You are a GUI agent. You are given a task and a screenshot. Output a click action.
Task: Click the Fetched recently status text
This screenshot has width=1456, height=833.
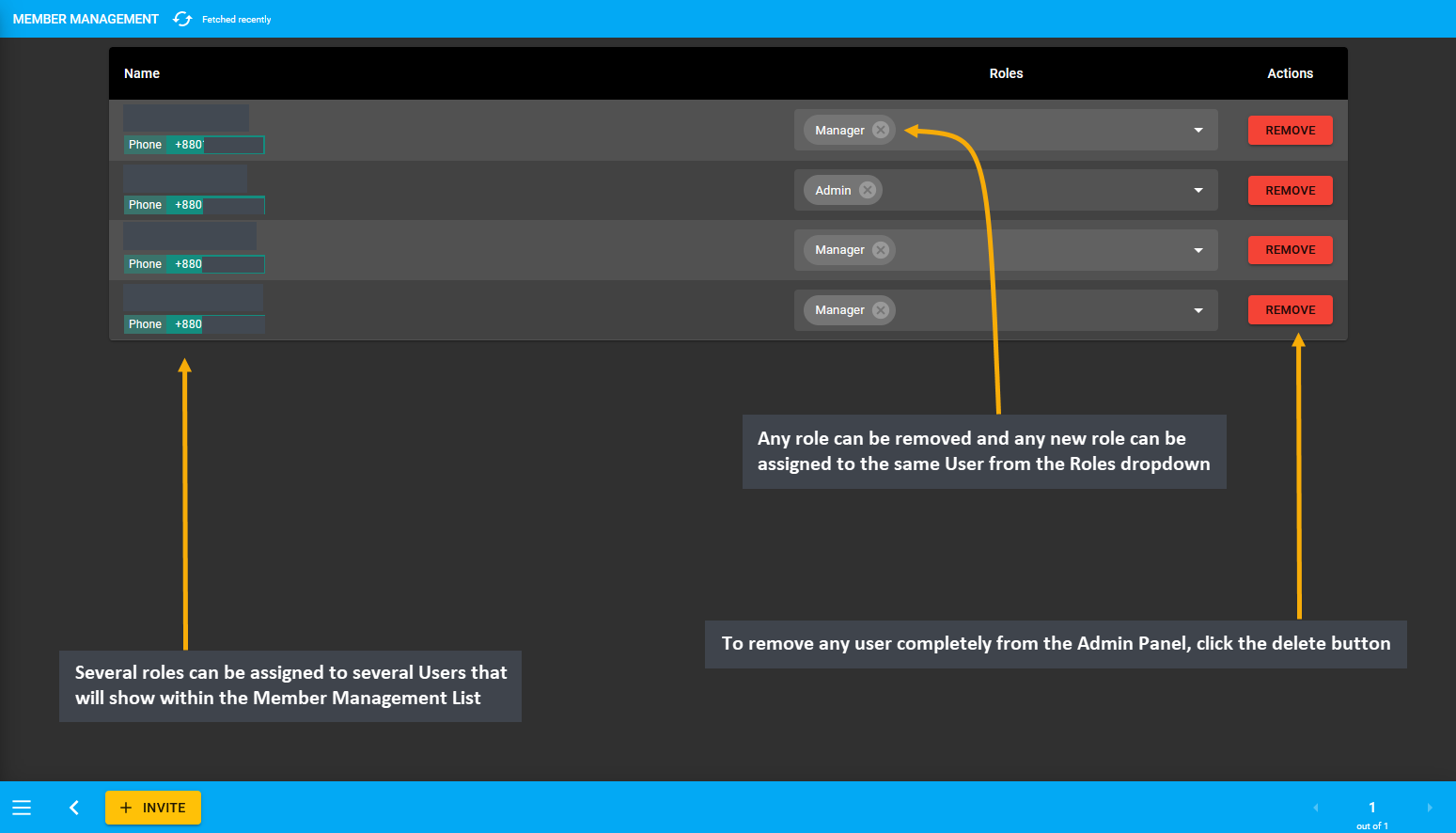click(x=236, y=20)
